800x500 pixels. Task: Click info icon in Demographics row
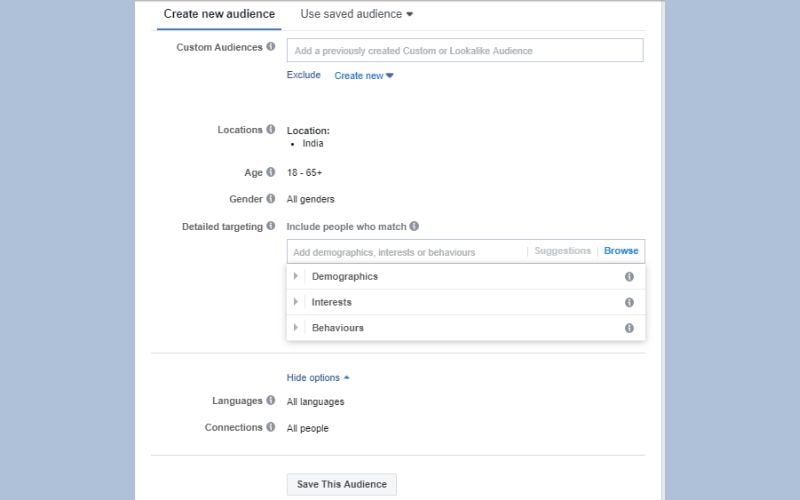coord(629,277)
